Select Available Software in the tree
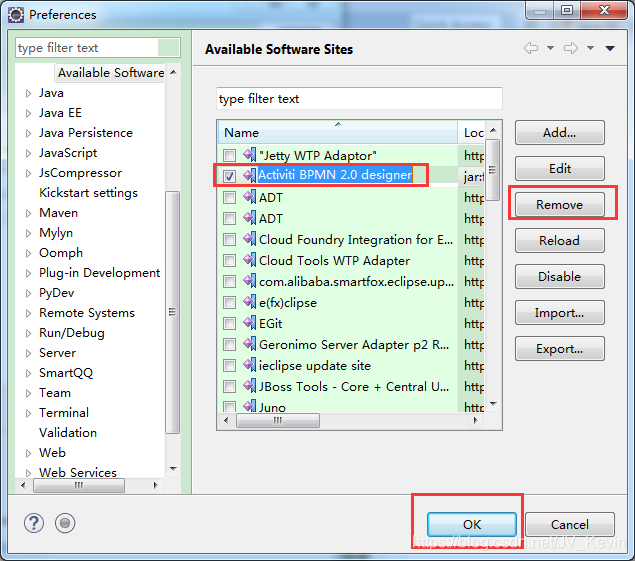The image size is (635, 561). pyautogui.click(x=111, y=73)
